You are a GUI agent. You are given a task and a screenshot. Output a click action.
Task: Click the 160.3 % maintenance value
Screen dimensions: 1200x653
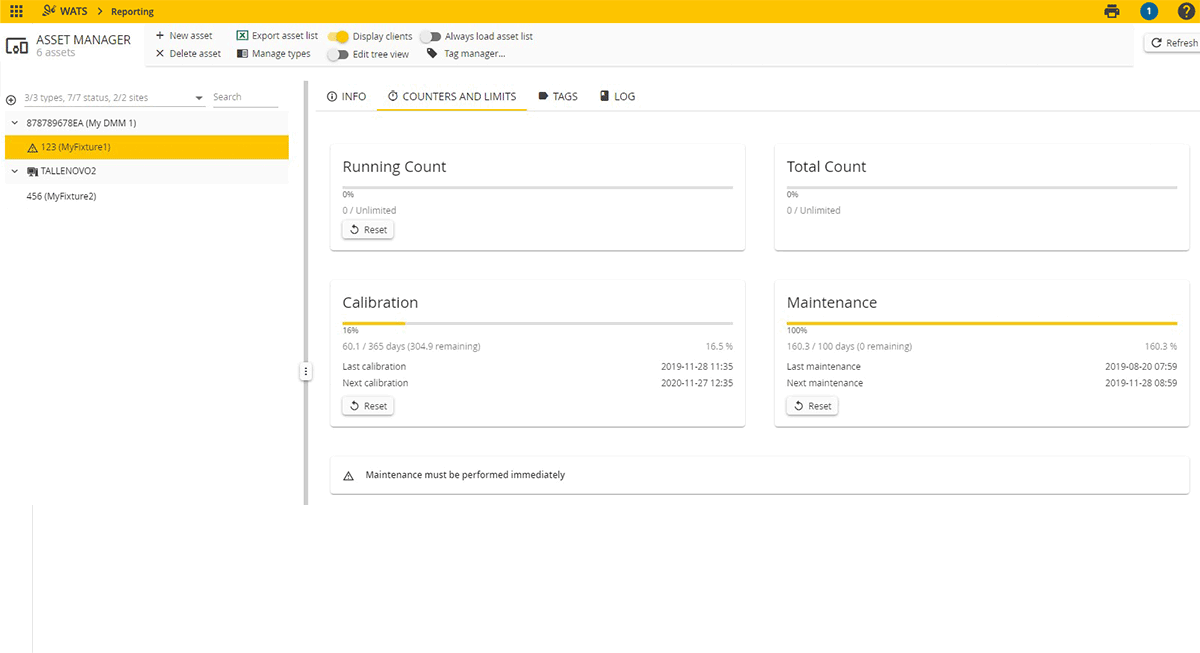(x=1161, y=347)
